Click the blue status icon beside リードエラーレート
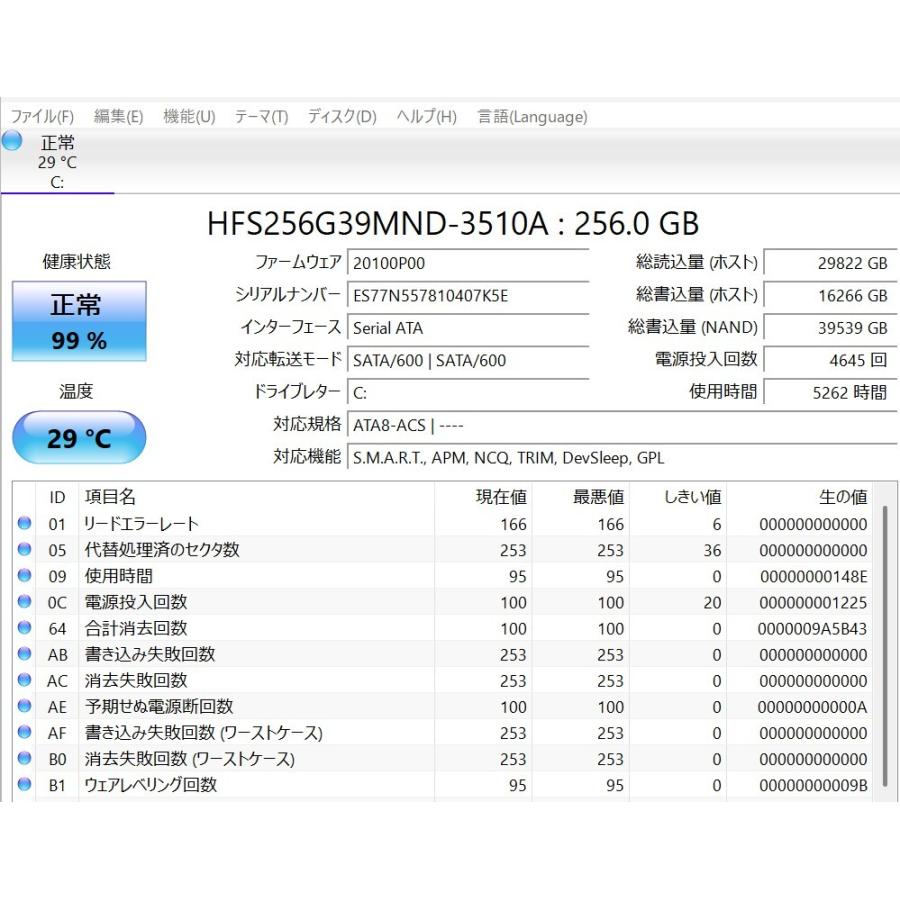This screenshot has width=900, height=900. point(22,524)
